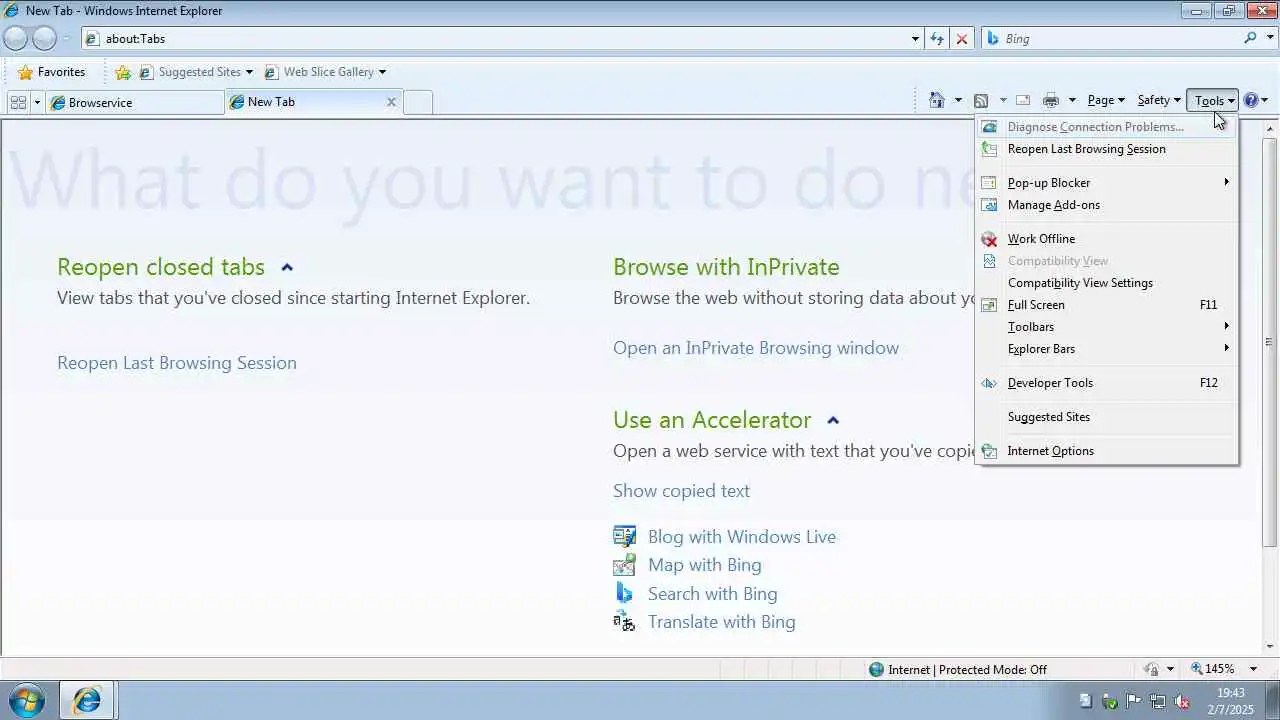Open the Print dropdown arrow
The width and height of the screenshot is (1280, 720).
click(1072, 100)
